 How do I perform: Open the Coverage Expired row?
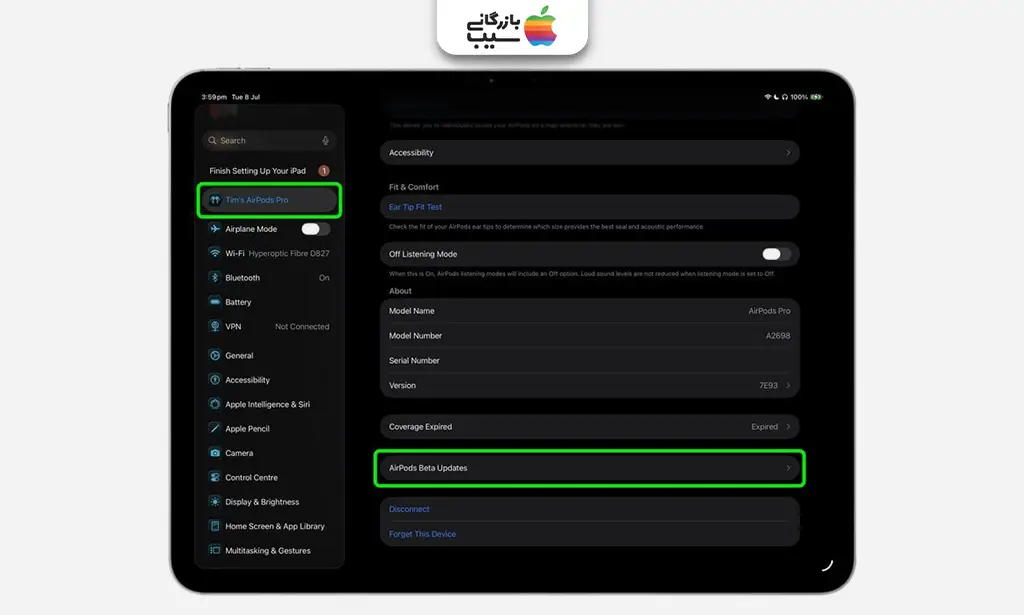click(589, 426)
